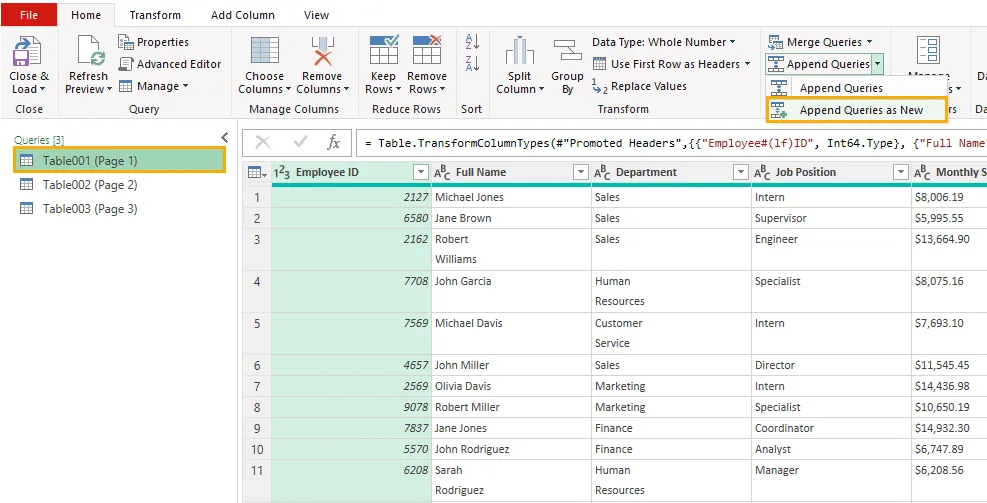The height and width of the screenshot is (503, 987).
Task: Click the Department column header
Action: pos(671,172)
